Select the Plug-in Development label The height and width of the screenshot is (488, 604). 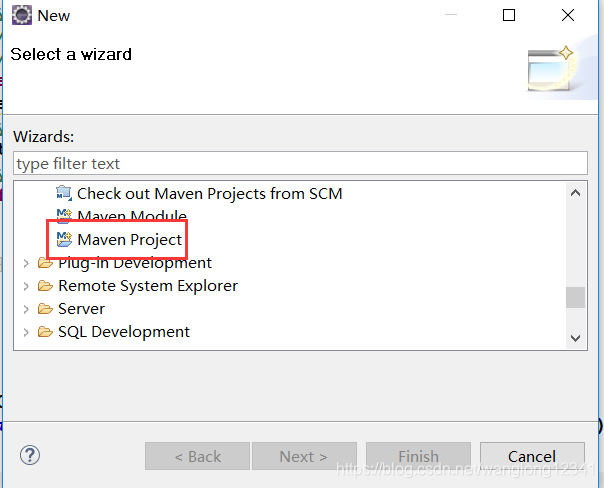(135, 263)
